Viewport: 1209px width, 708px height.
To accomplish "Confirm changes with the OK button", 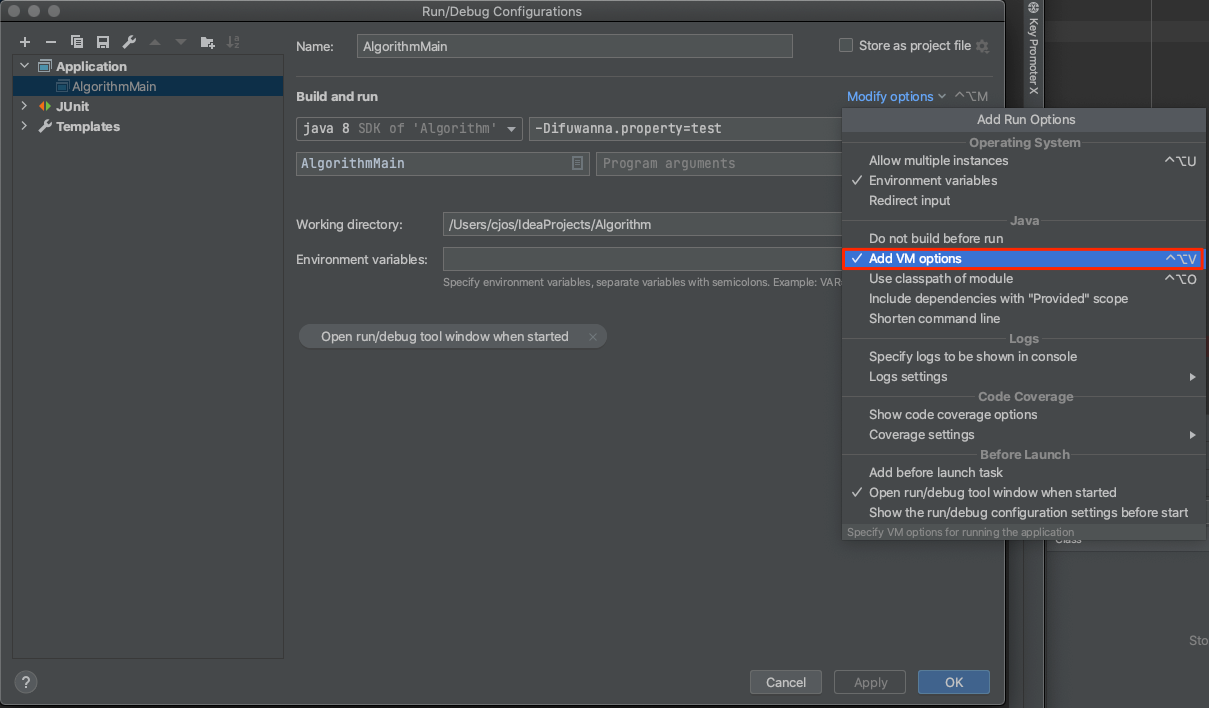I will (953, 681).
